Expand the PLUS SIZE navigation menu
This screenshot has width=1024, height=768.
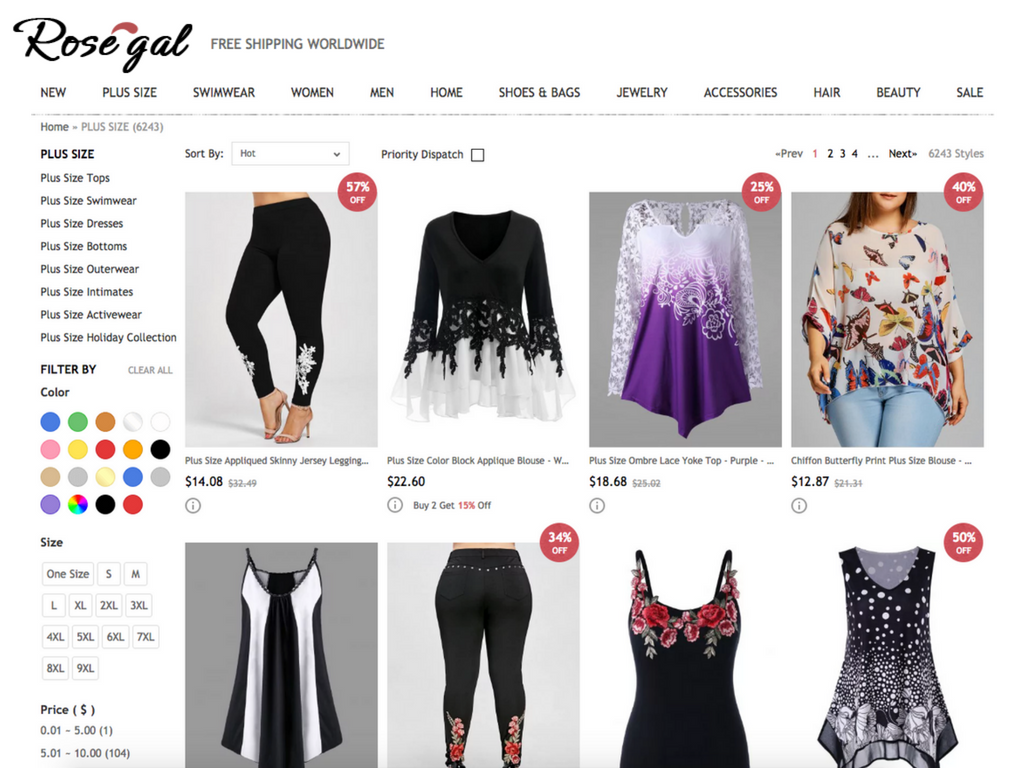(x=129, y=93)
